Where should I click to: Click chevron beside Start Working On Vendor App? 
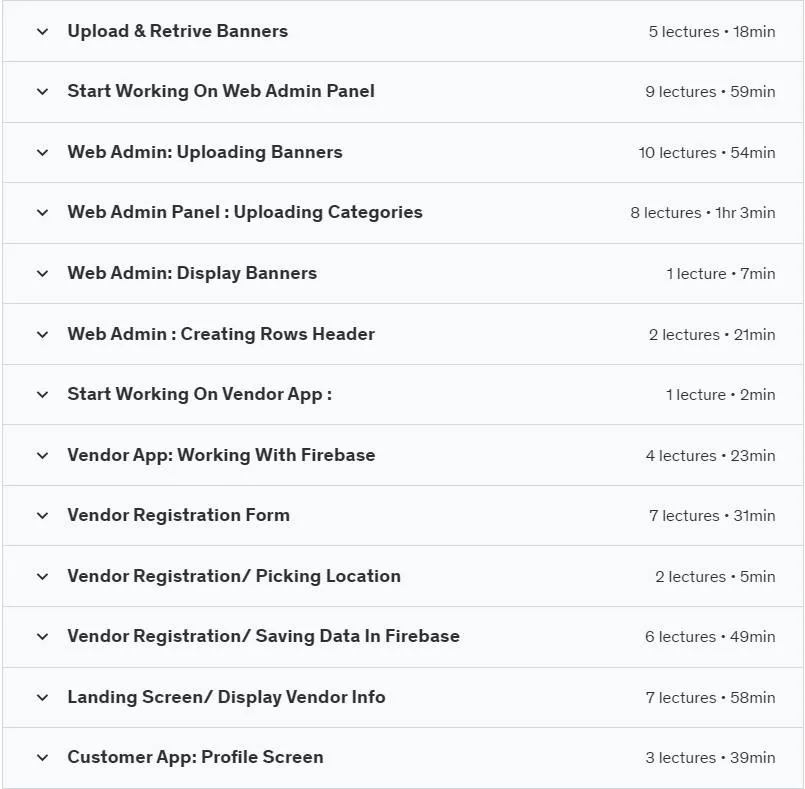[43, 395]
